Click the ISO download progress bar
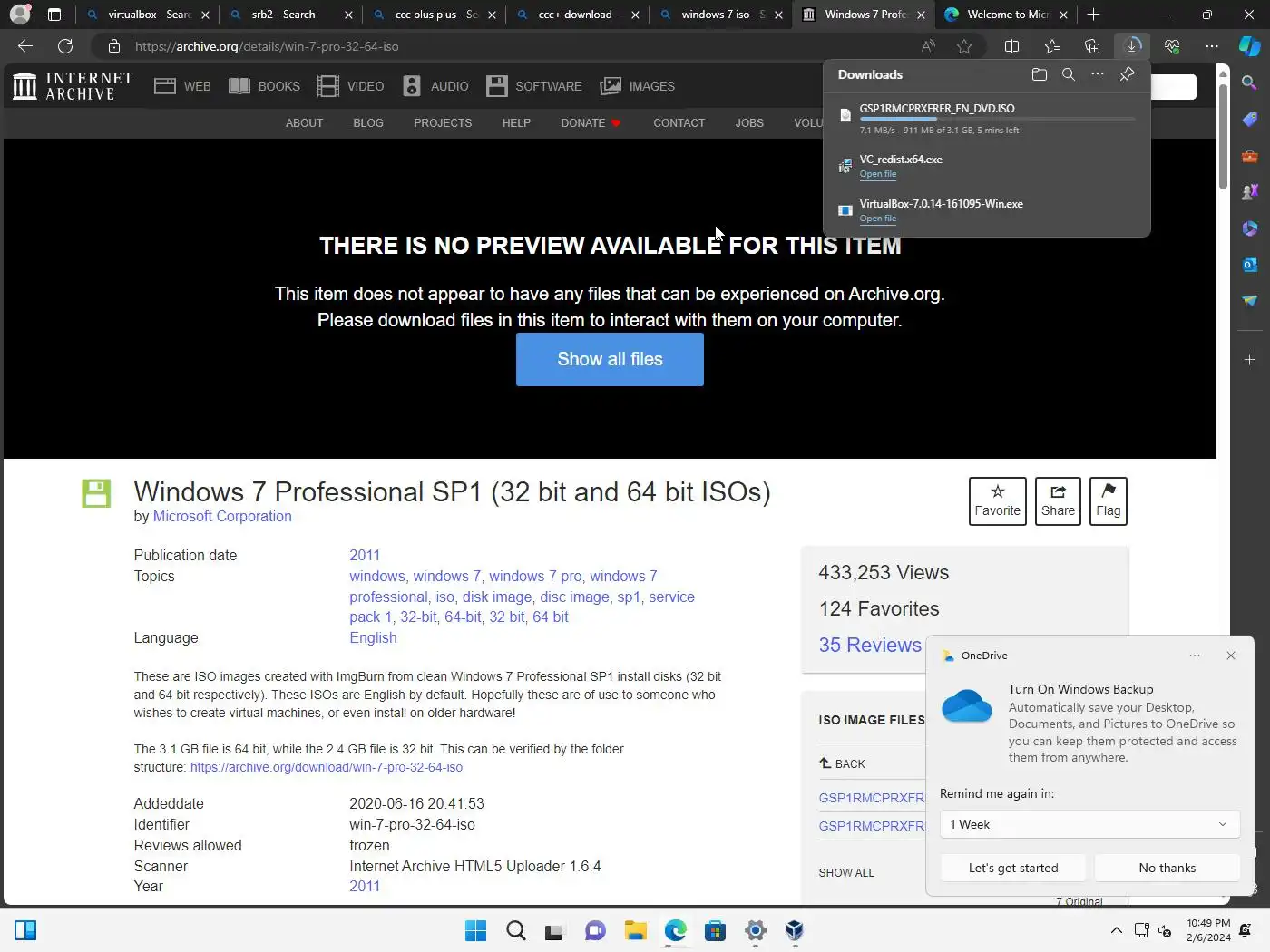The width and height of the screenshot is (1270, 952). tap(997, 119)
